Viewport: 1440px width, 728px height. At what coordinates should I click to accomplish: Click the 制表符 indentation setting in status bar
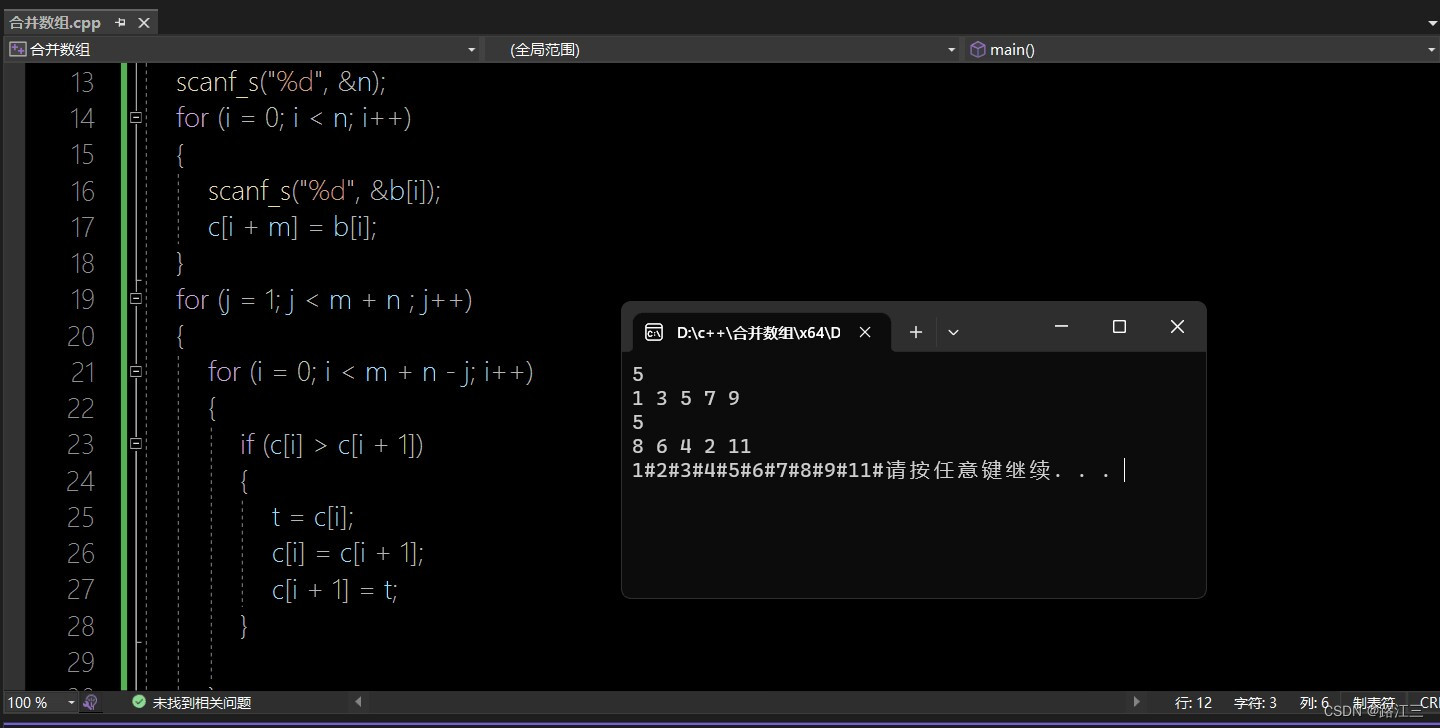tap(1373, 703)
